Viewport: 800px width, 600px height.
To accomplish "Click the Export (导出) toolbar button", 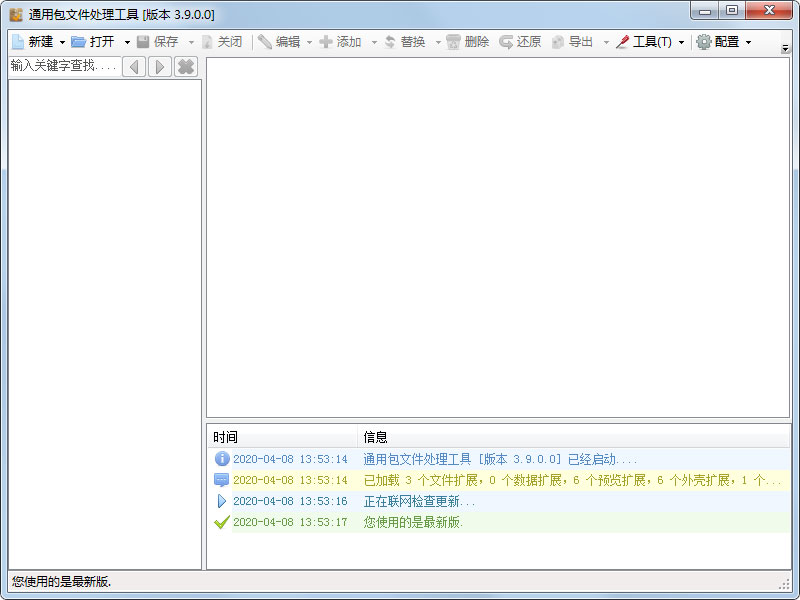I will click(572, 42).
